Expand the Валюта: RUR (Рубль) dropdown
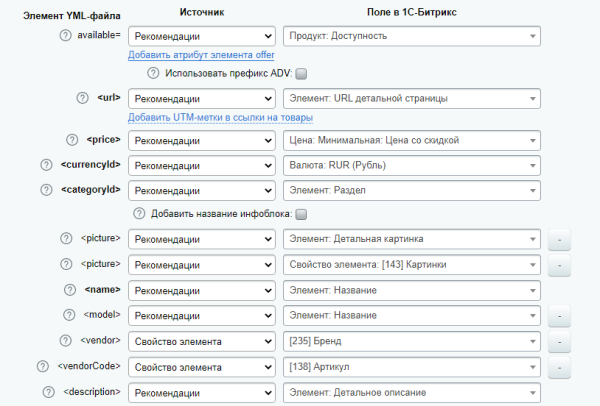This screenshot has height=406, width=600. point(412,166)
